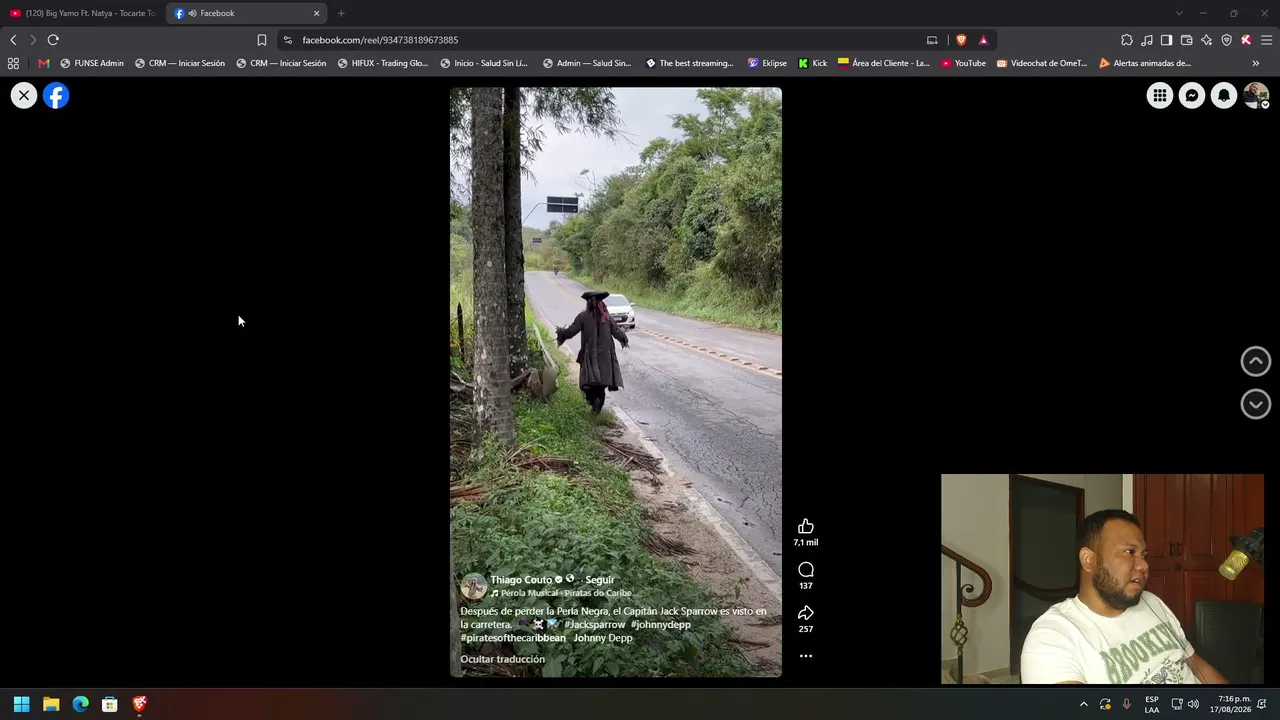
Task: Switch to the Big Yamo YouTube tab
Action: pyautogui.click(x=82, y=13)
